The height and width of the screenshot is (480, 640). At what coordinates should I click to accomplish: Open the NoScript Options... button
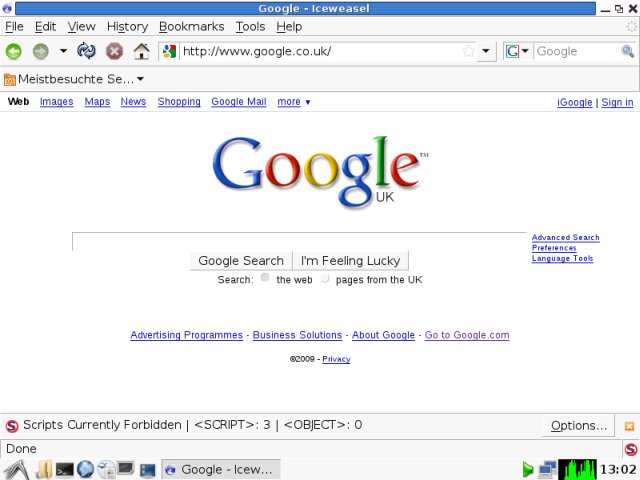click(579, 426)
